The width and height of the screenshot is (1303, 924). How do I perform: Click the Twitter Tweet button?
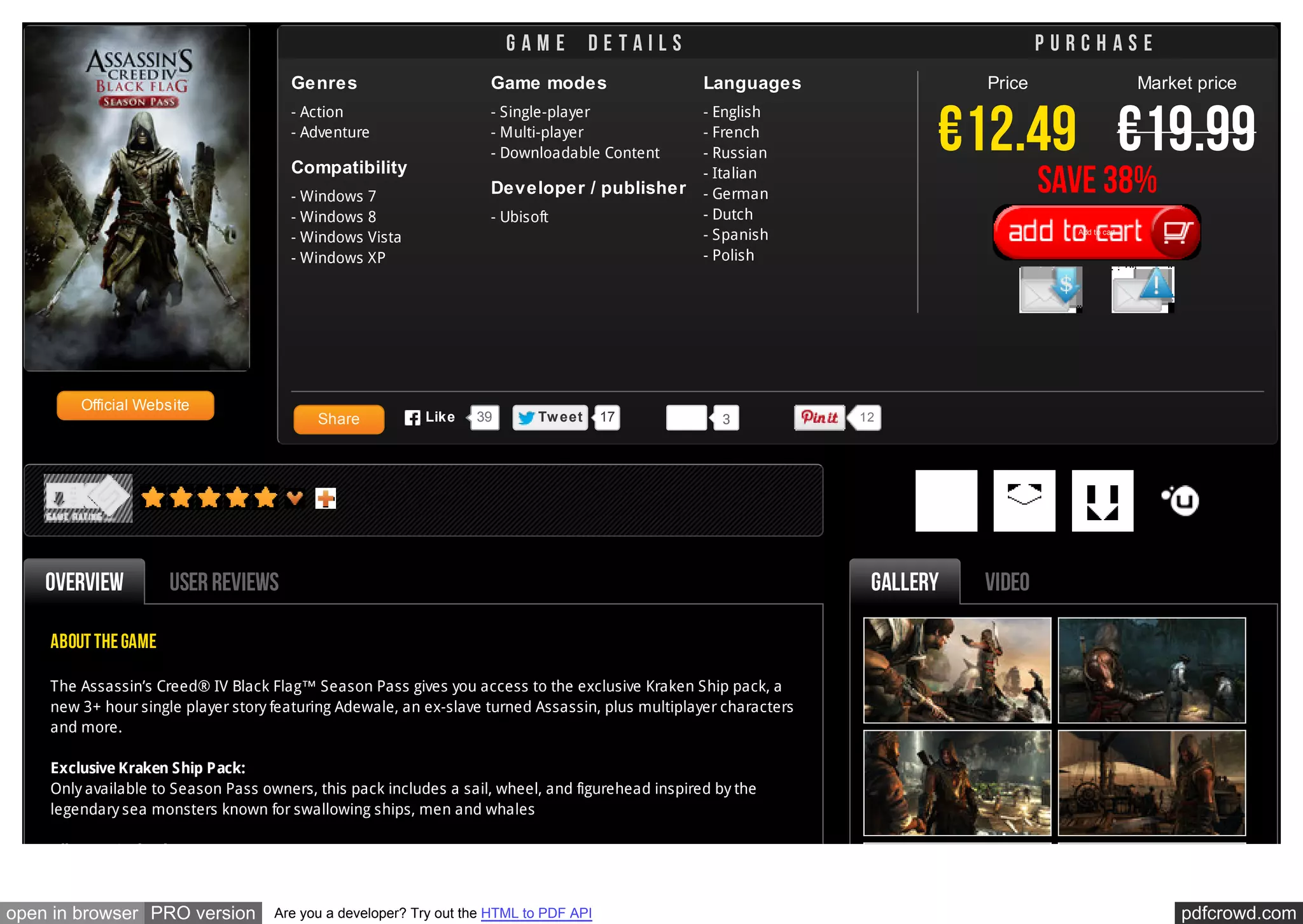click(550, 418)
